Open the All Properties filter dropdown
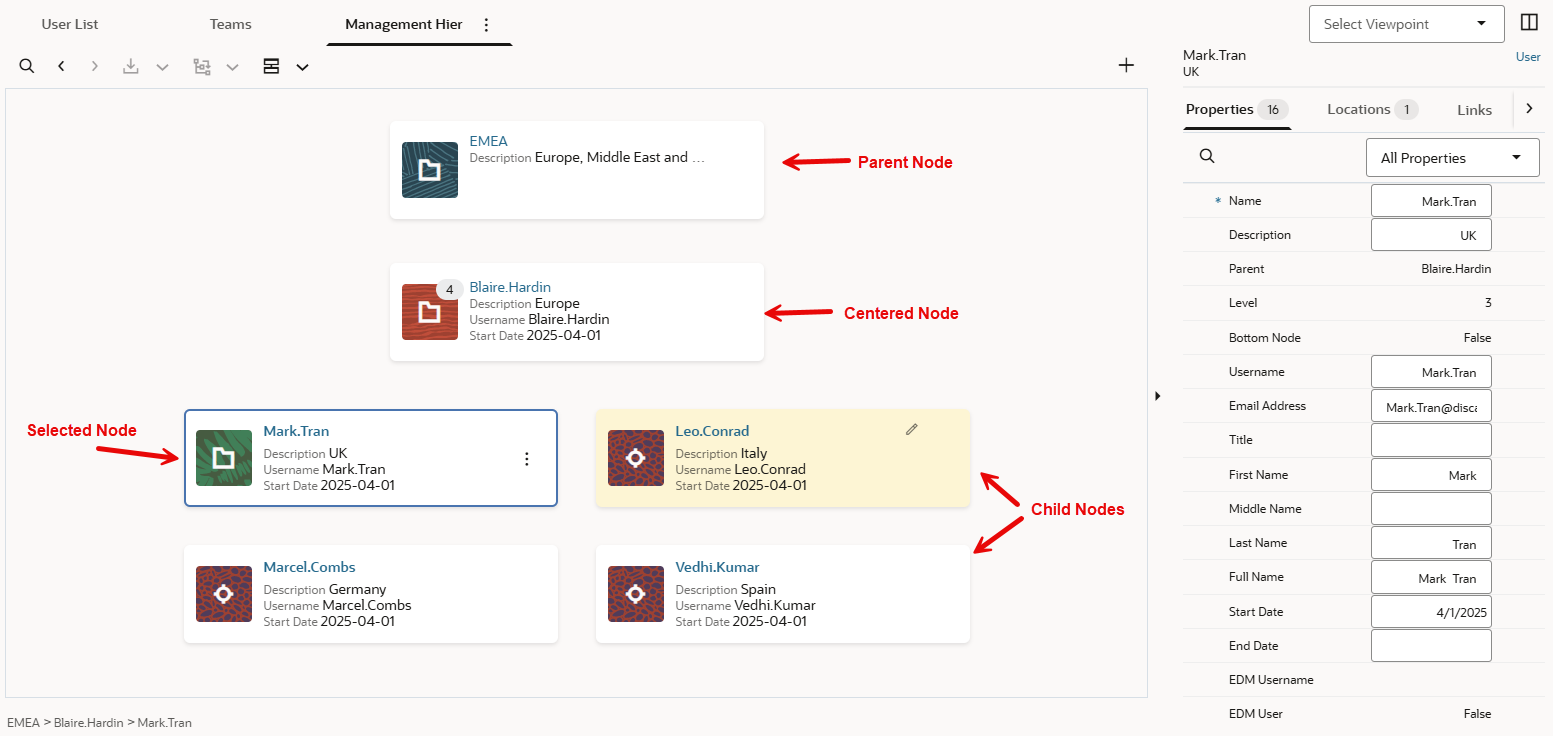The image size is (1553, 736). 1452,158
